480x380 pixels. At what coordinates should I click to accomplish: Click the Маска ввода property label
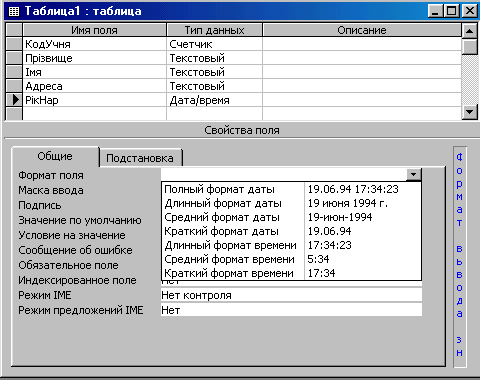51,190
